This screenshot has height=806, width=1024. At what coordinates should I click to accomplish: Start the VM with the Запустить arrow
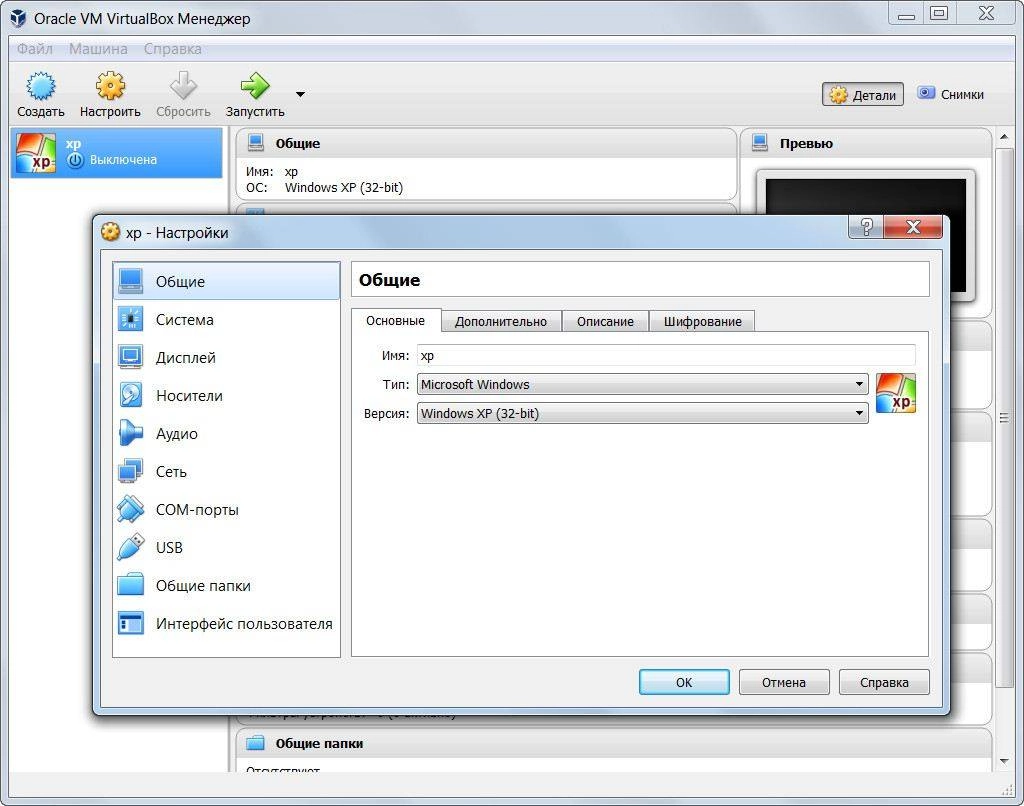(x=255, y=86)
